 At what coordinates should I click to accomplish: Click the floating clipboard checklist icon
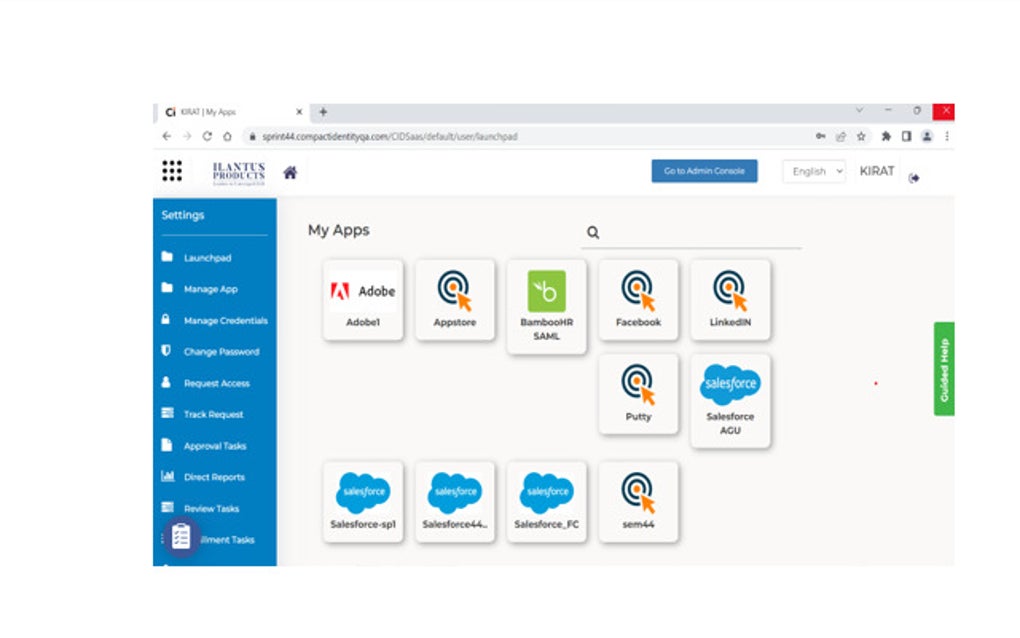click(x=181, y=537)
